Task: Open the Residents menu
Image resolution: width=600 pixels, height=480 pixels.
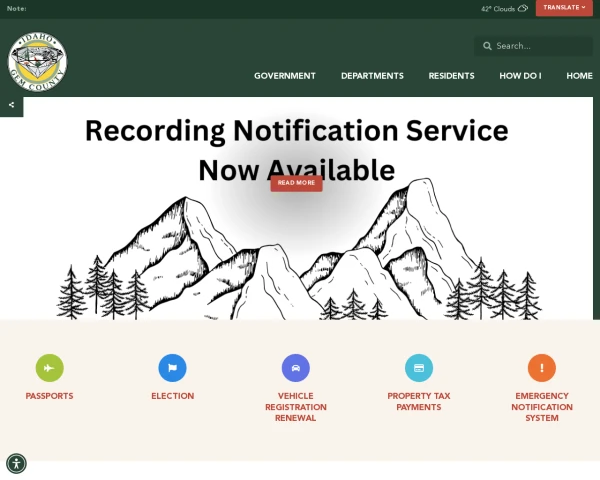Action: tap(452, 76)
